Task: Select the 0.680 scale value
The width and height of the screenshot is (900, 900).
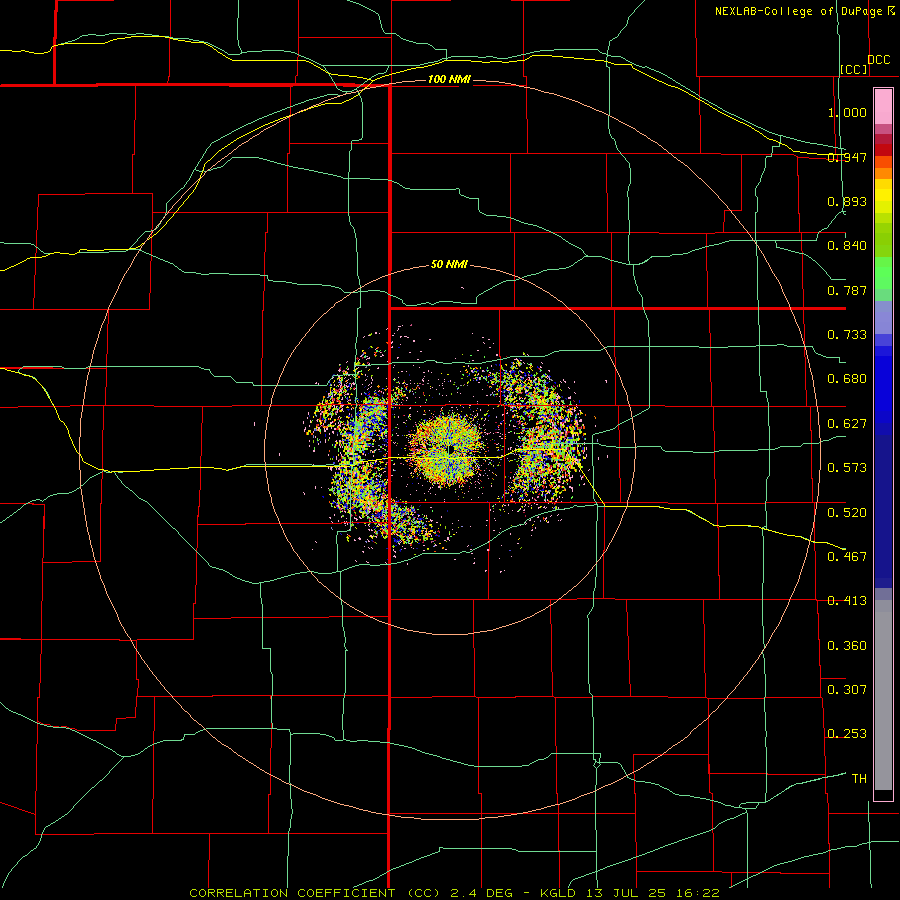Action: point(847,379)
